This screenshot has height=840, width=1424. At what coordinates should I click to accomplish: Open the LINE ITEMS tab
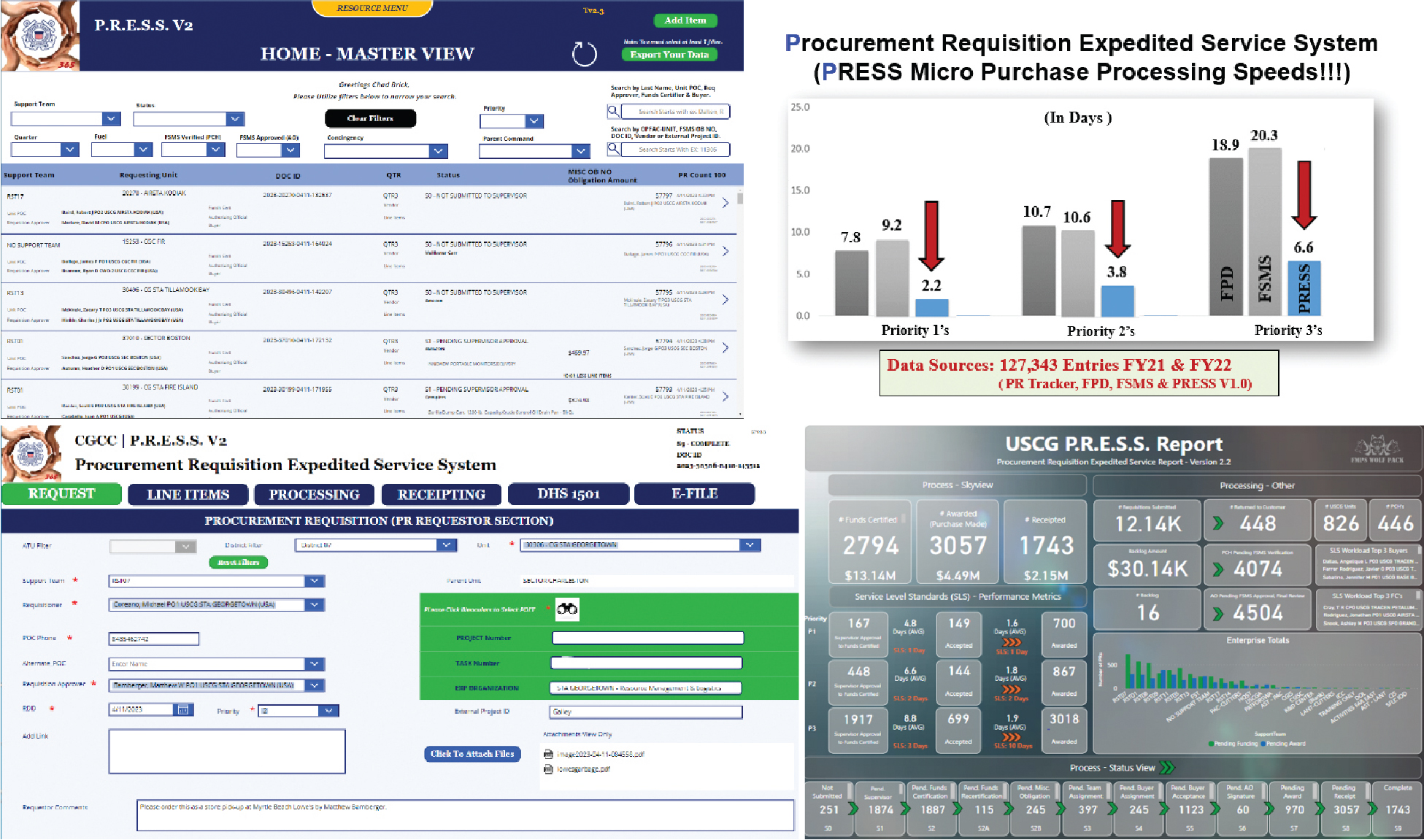tap(188, 494)
